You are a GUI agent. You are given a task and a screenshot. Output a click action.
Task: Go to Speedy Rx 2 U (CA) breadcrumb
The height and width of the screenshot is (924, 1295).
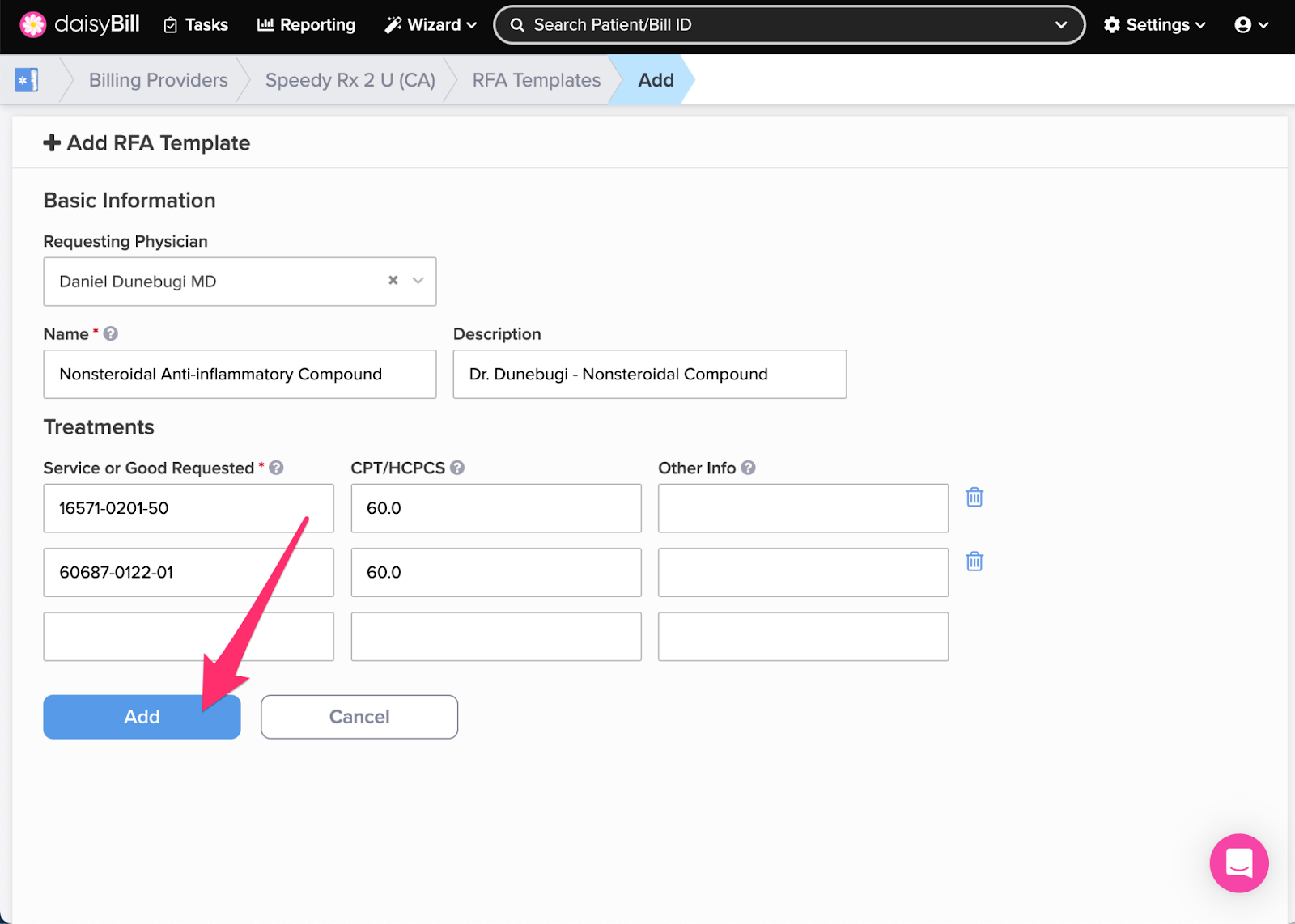click(350, 80)
